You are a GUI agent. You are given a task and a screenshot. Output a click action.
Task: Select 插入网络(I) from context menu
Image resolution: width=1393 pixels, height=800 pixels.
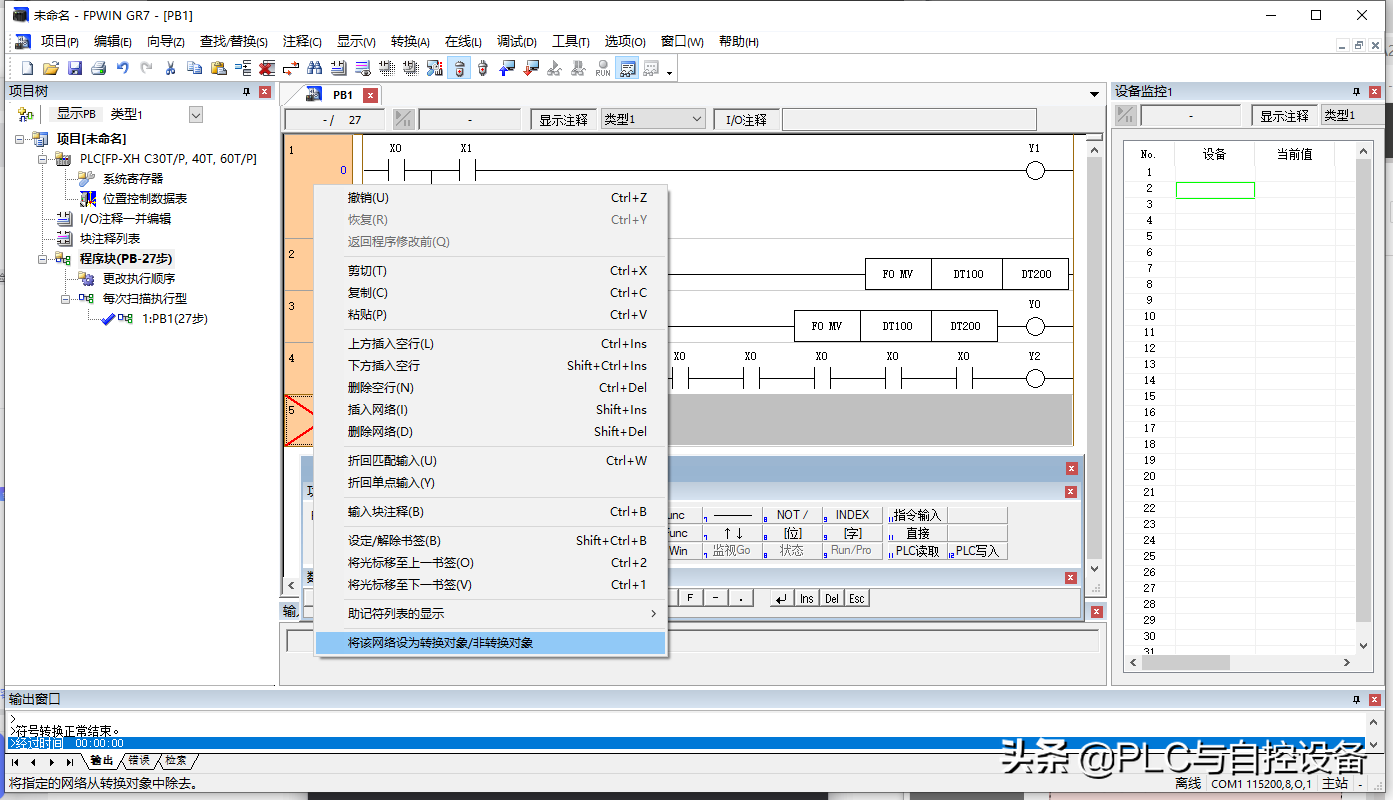coord(378,409)
